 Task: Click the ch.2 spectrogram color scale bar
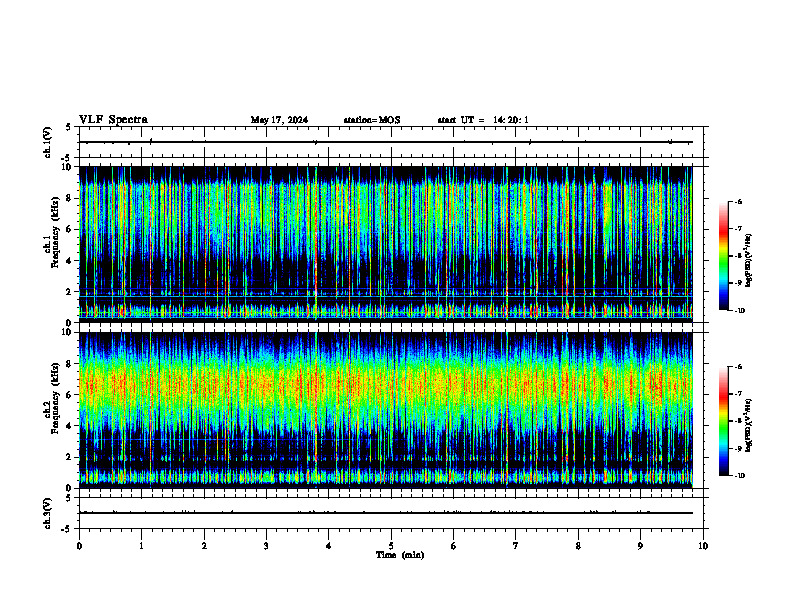pos(723,421)
